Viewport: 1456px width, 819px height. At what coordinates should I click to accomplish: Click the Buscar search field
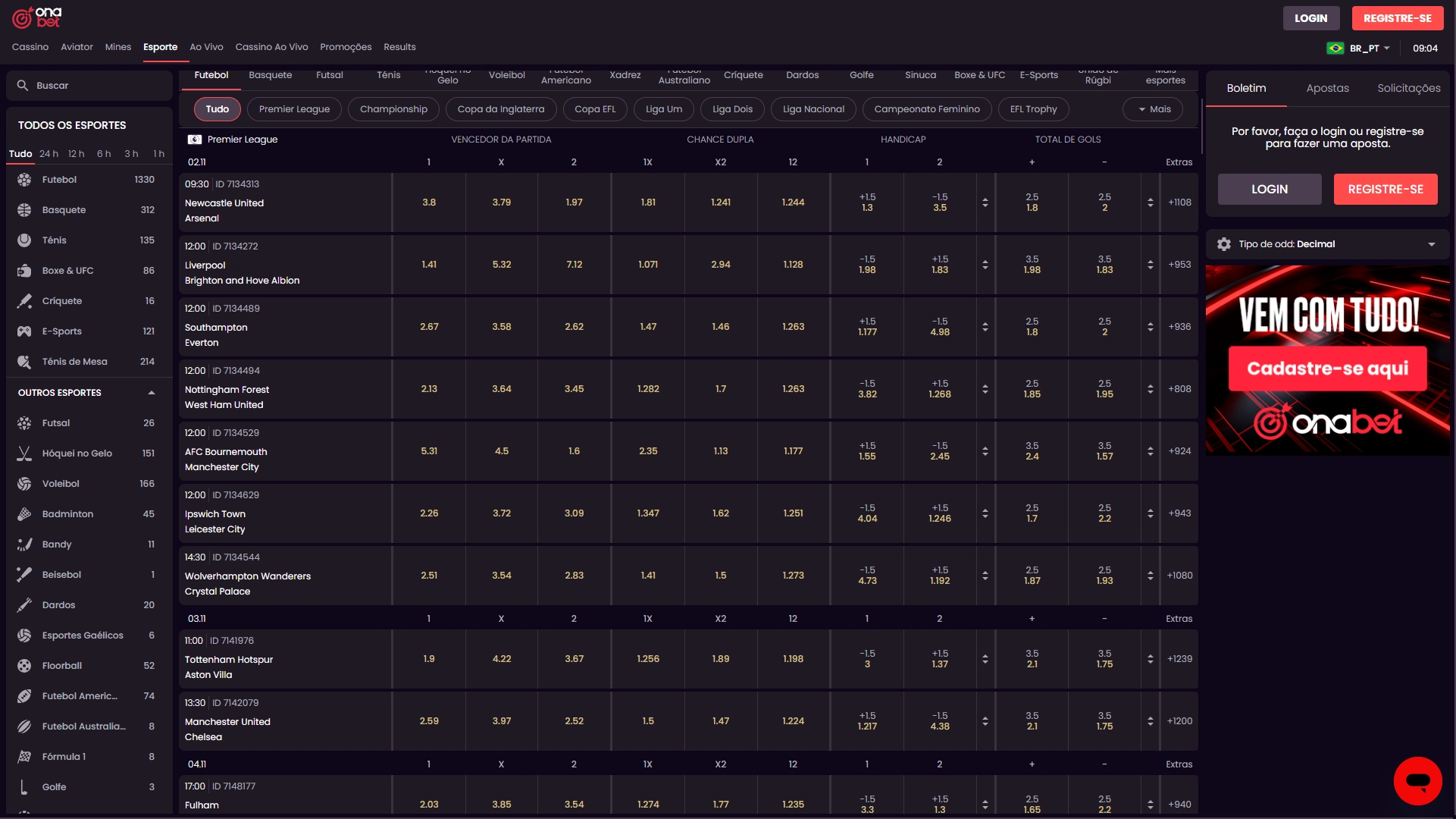[89, 86]
